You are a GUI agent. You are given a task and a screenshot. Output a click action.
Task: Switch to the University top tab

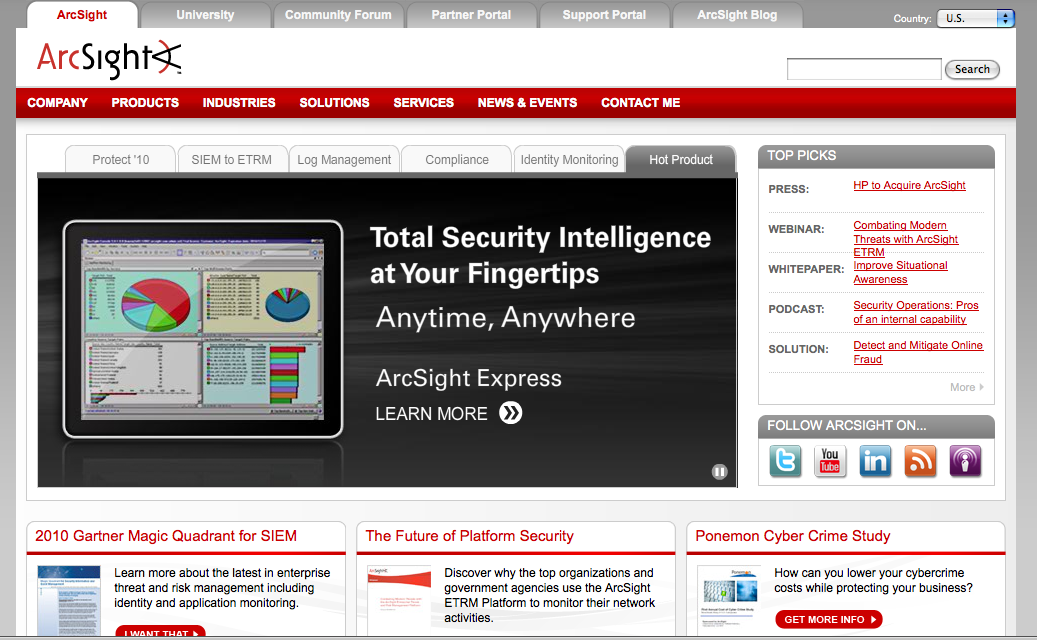[205, 15]
